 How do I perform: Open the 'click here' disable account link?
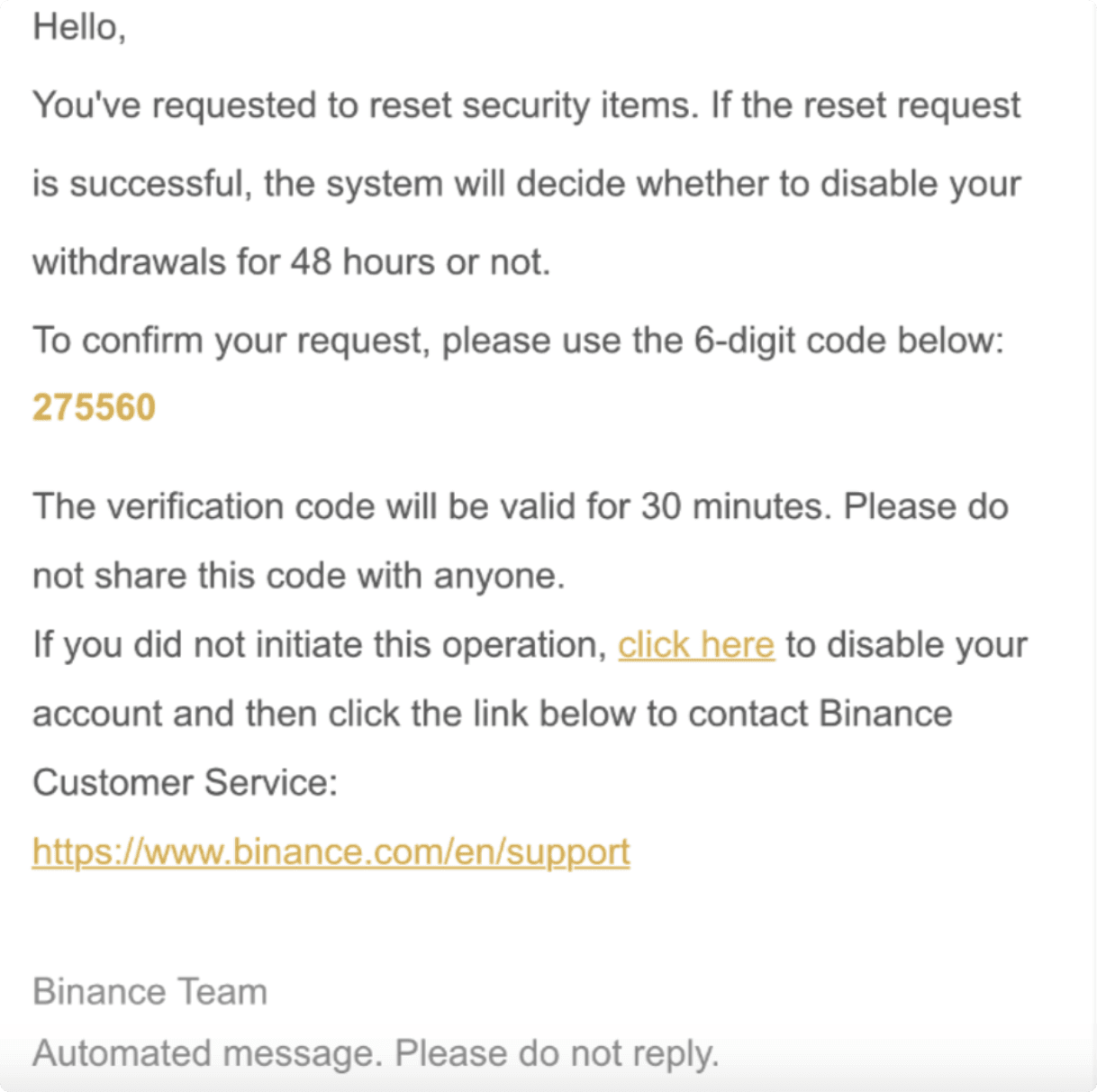click(696, 645)
